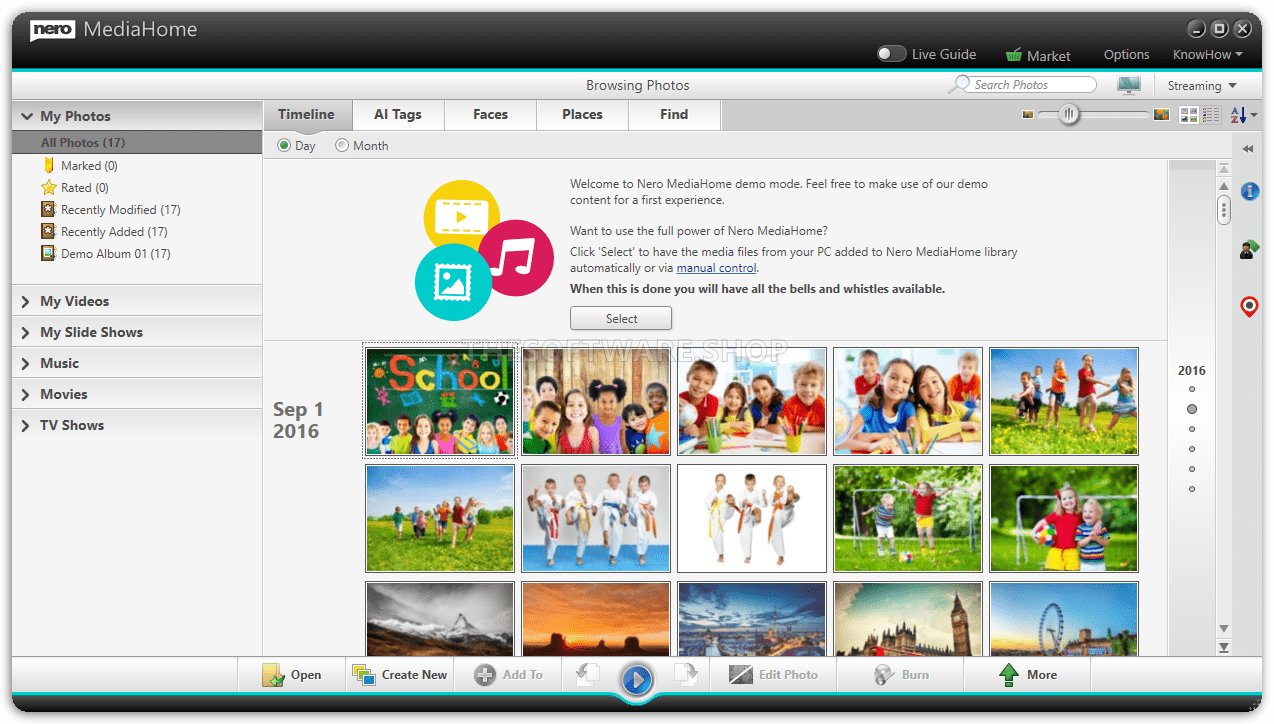
Task: Click Edit Photo in the bottom toolbar
Action: [x=774, y=675]
